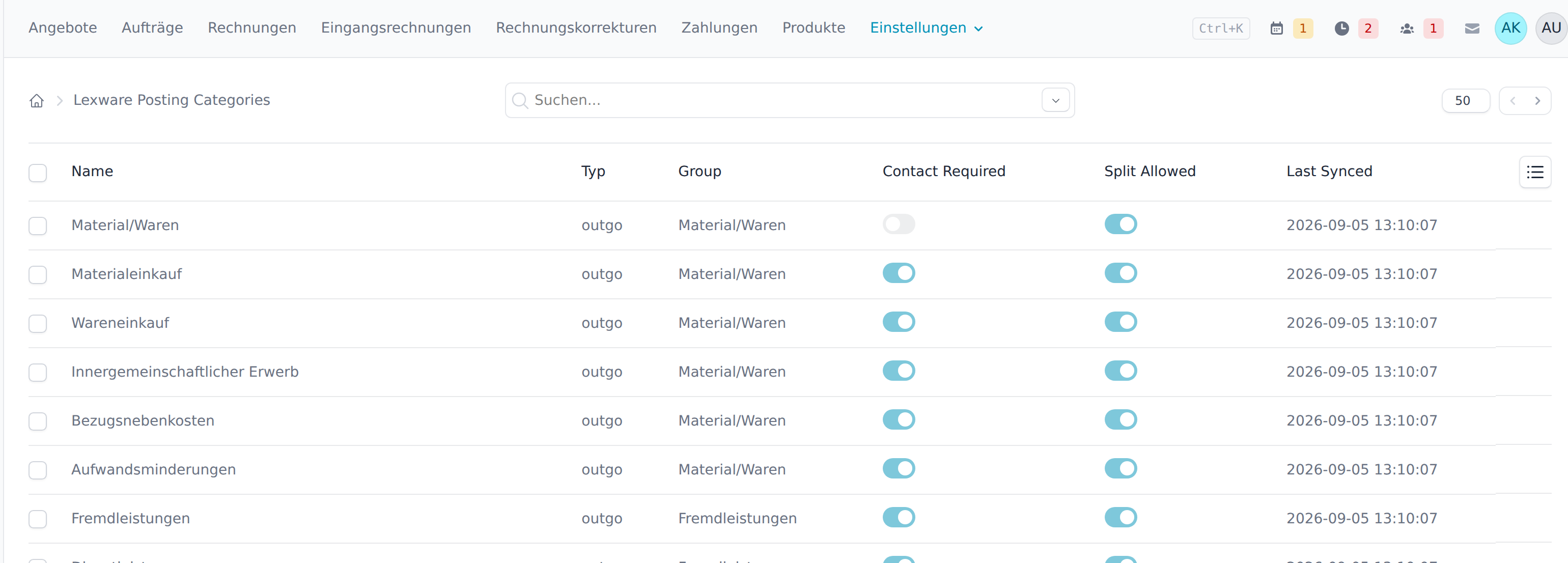
Task: Sort by Group column header
Action: click(x=699, y=172)
